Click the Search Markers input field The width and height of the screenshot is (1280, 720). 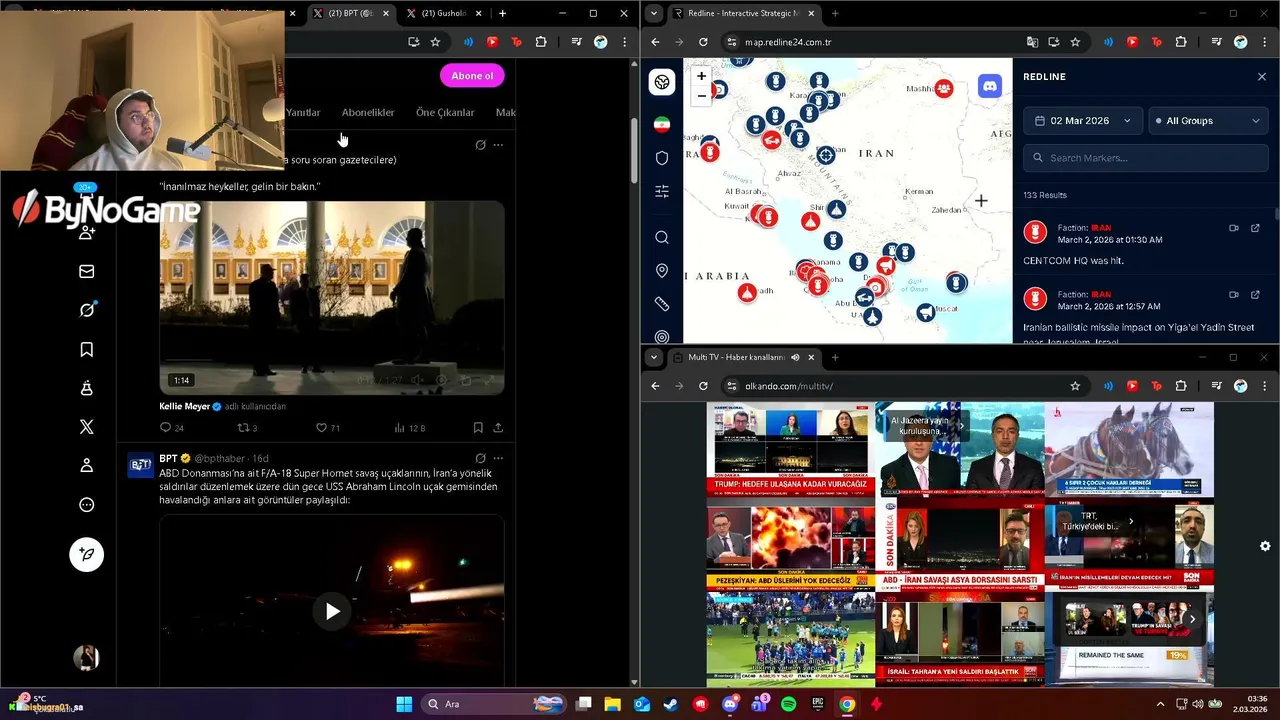coord(1146,158)
